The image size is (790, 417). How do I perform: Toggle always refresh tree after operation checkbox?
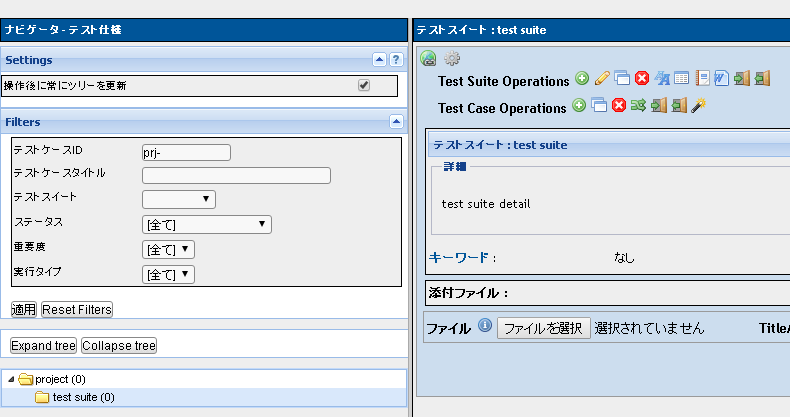coord(364,85)
